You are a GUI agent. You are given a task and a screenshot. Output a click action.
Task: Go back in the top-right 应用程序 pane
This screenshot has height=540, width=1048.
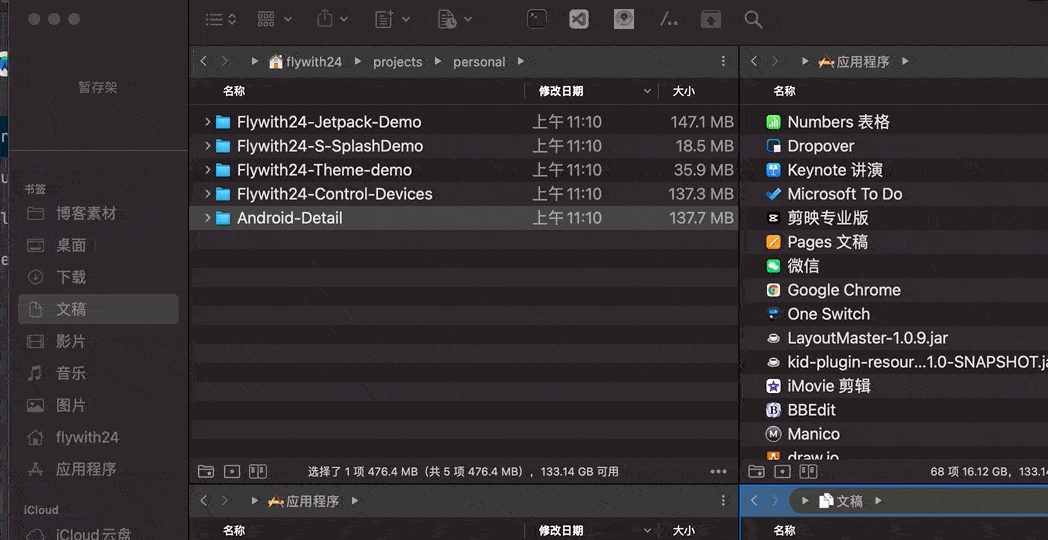[x=754, y=61]
